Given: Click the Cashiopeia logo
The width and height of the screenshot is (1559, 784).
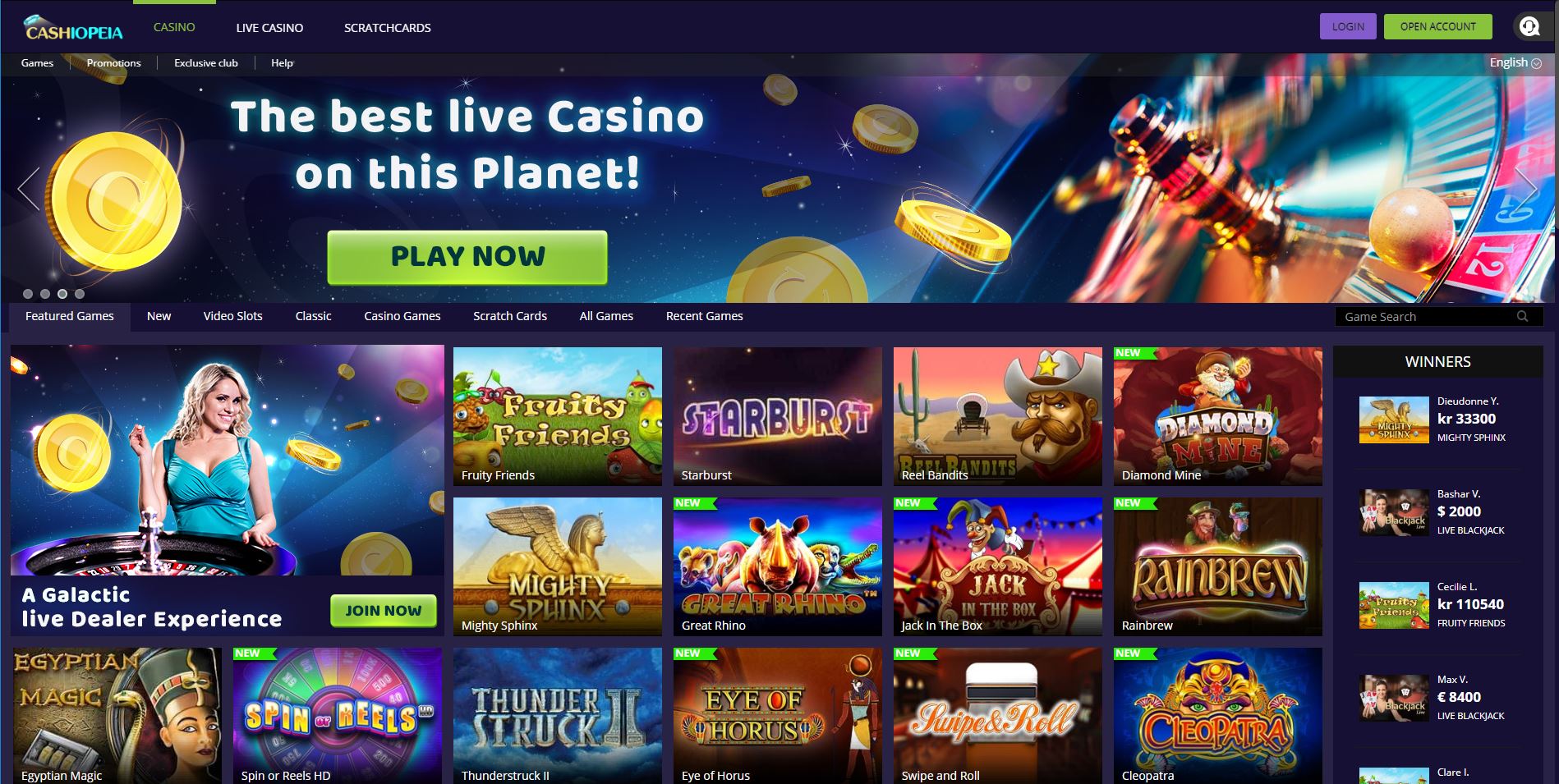Looking at the screenshot, I should [x=74, y=29].
